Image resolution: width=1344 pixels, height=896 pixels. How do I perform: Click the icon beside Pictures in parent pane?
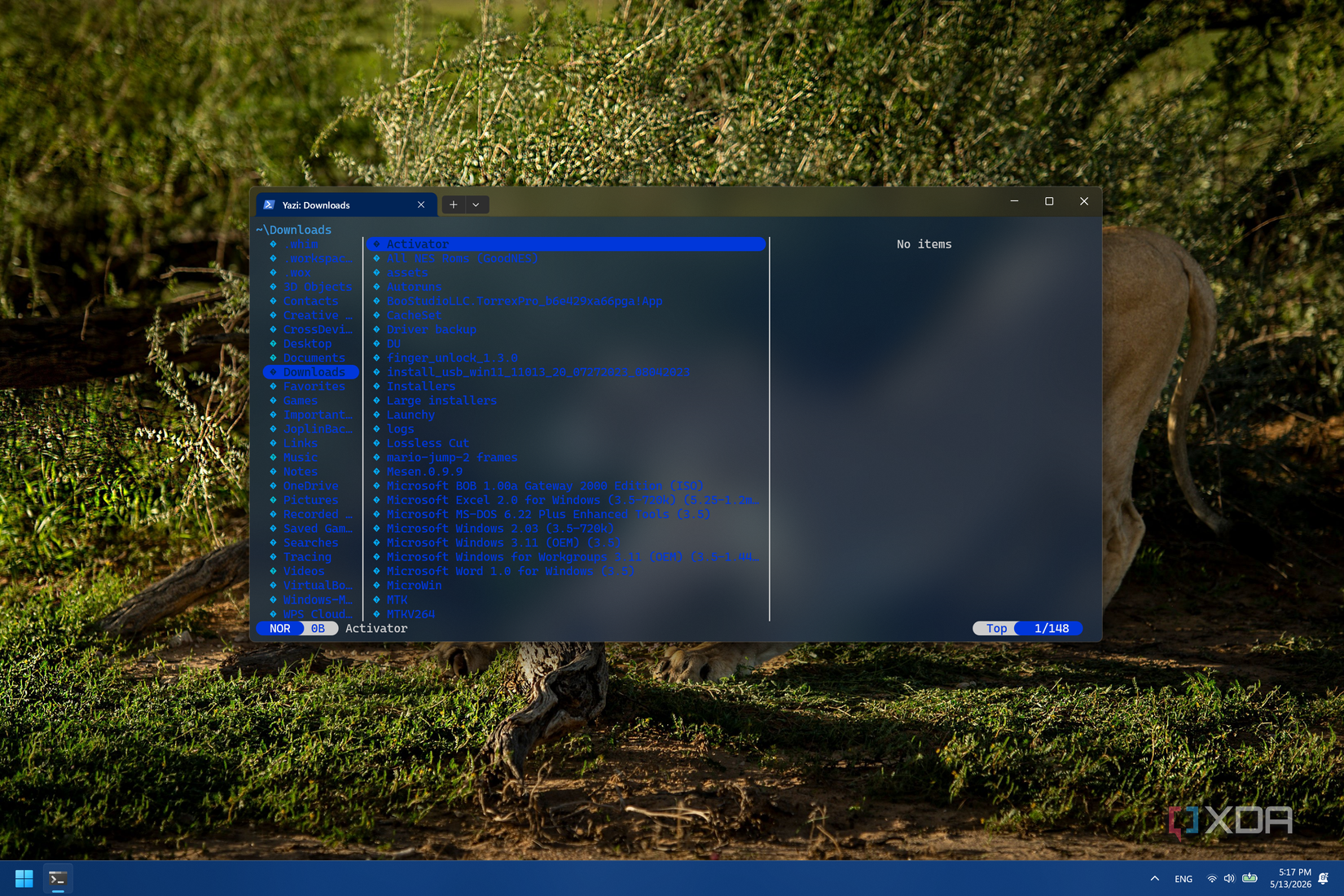pyautogui.click(x=273, y=500)
